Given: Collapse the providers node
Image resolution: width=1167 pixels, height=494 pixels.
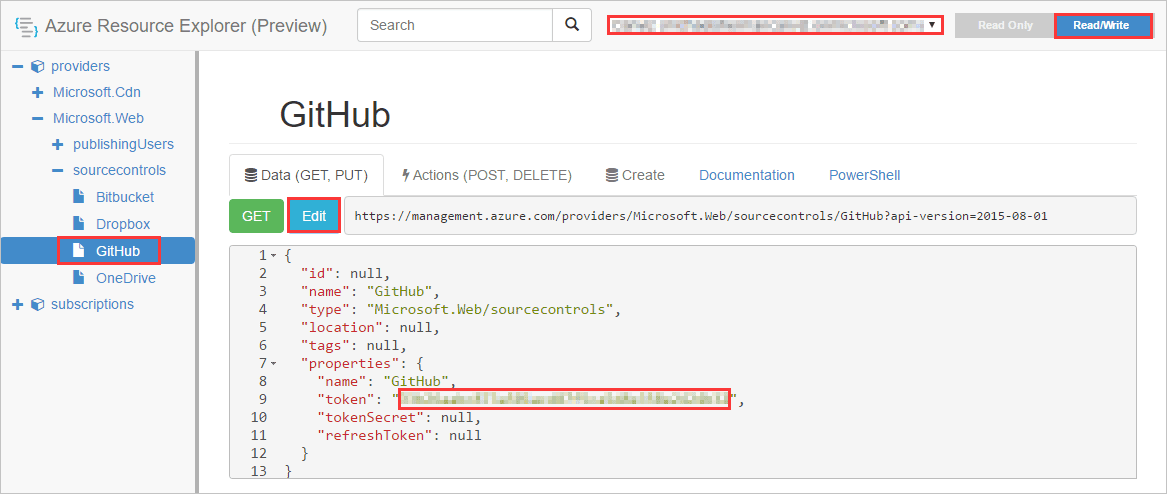Looking at the screenshot, I should point(18,67).
